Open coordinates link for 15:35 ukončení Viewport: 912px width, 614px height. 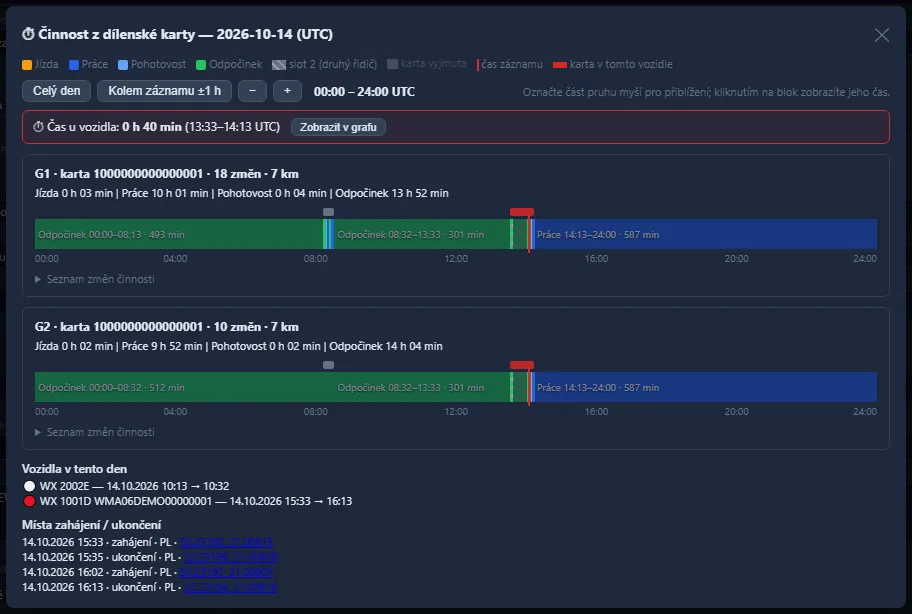coord(230,557)
